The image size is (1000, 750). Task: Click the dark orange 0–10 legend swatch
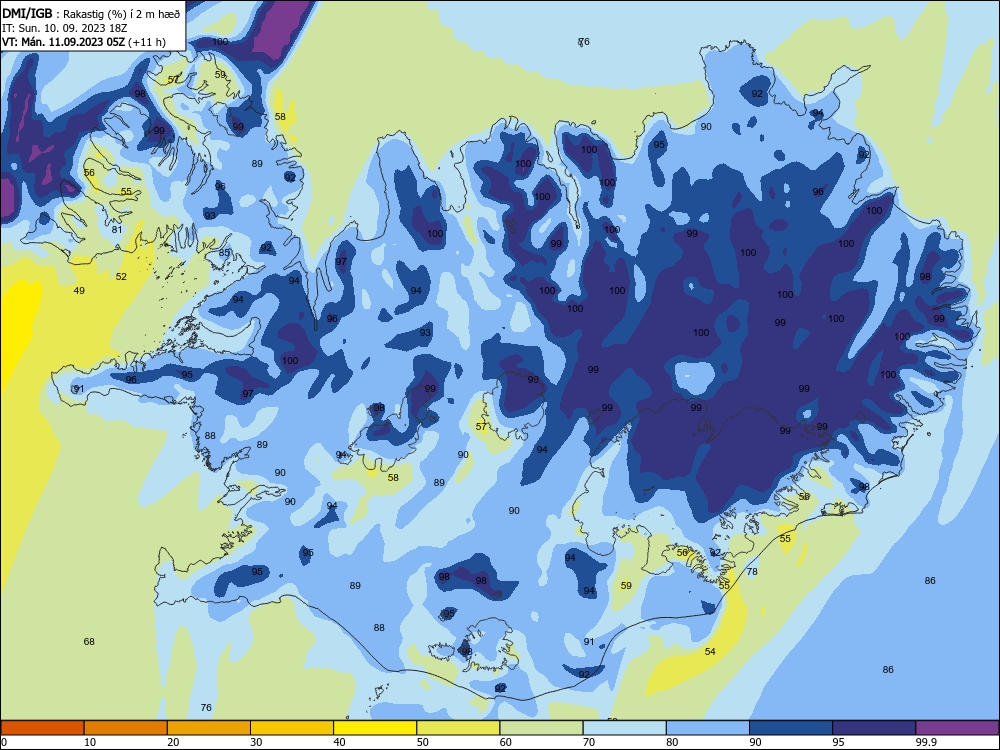tap(42, 728)
